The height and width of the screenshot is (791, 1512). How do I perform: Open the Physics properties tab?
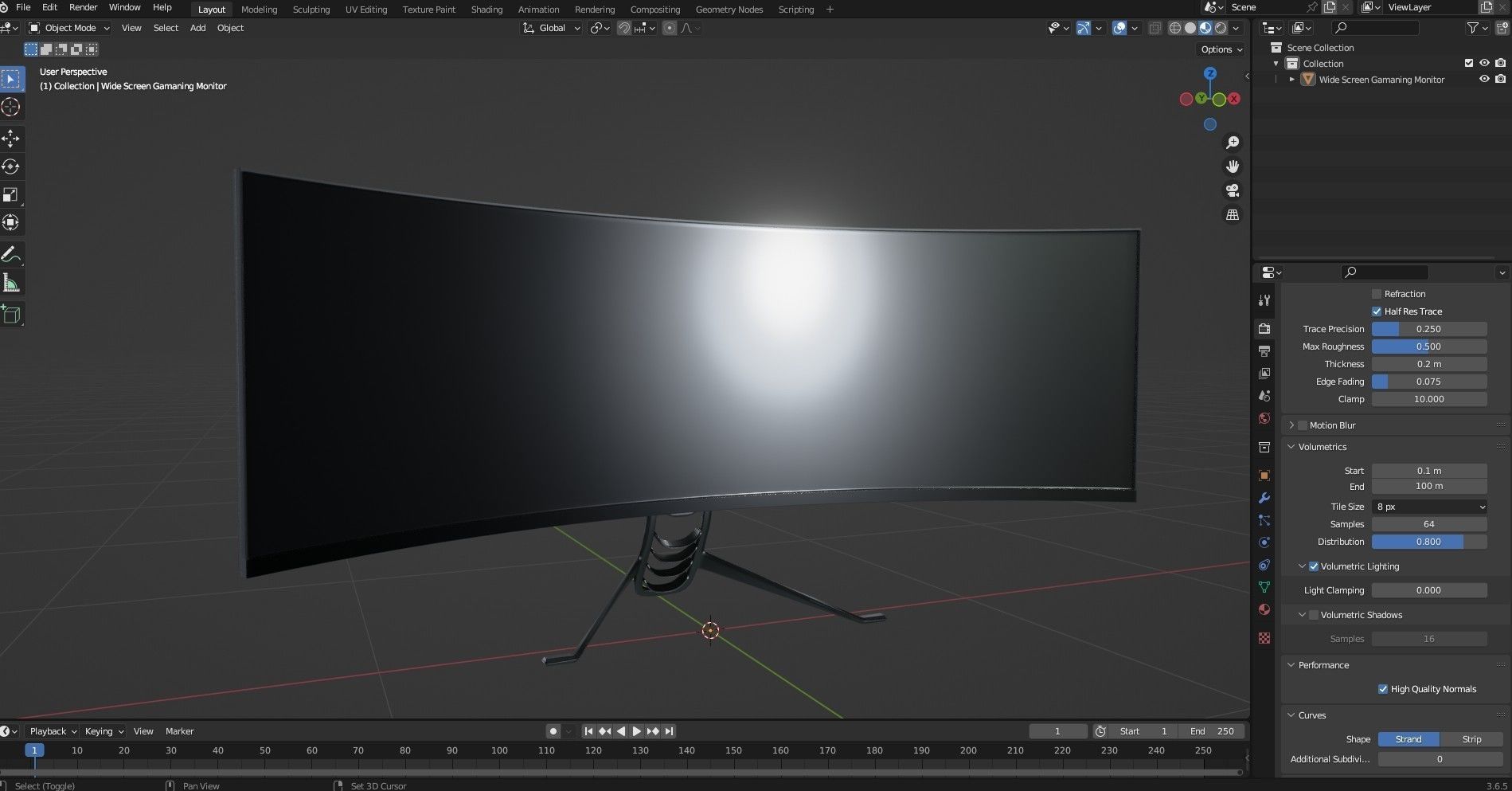click(x=1264, y=542)
